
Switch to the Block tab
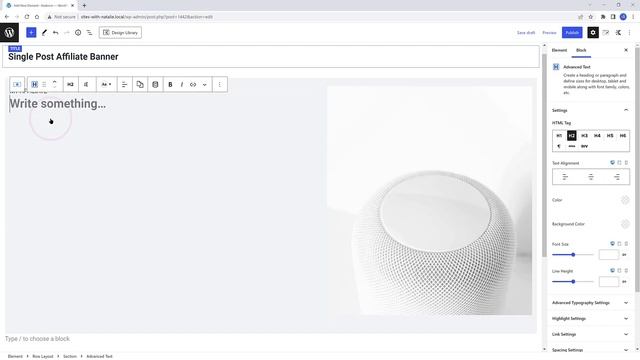(581, 50)
